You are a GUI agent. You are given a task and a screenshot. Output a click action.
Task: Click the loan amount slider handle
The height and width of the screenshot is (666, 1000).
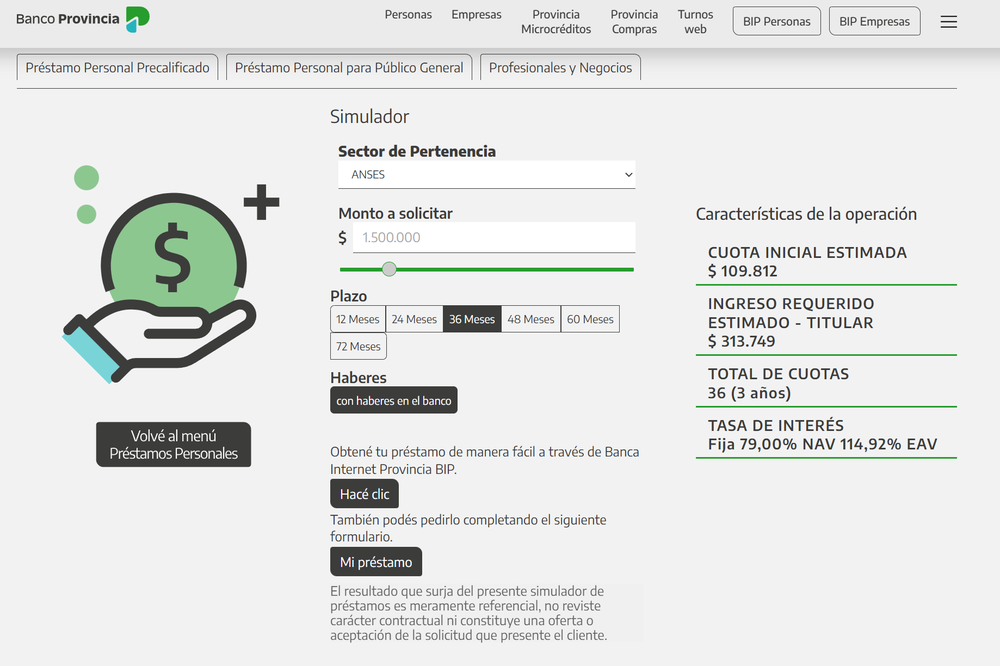[x=389, y=269]
